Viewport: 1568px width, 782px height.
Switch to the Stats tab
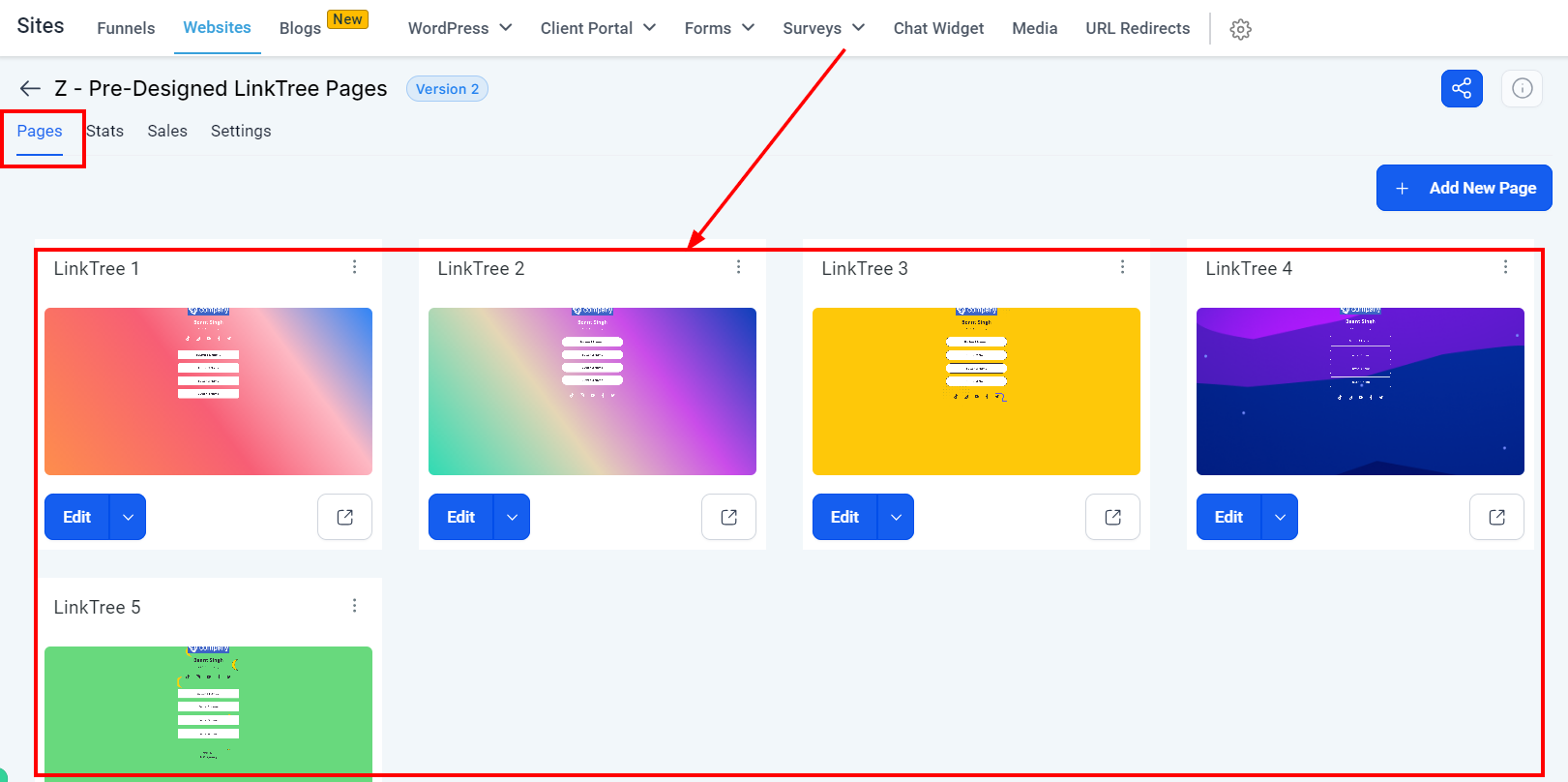(x=104, y=131)
